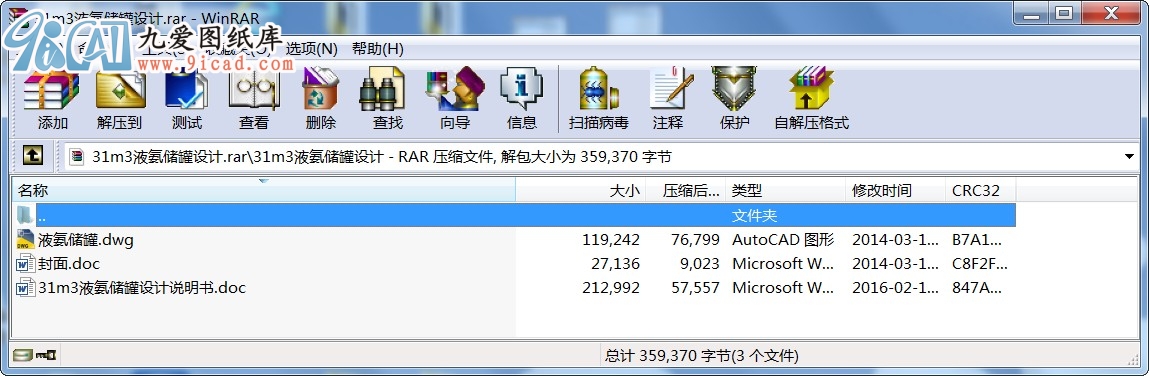Expand the archive path dropdown arrow

(x=1129, y=156)
